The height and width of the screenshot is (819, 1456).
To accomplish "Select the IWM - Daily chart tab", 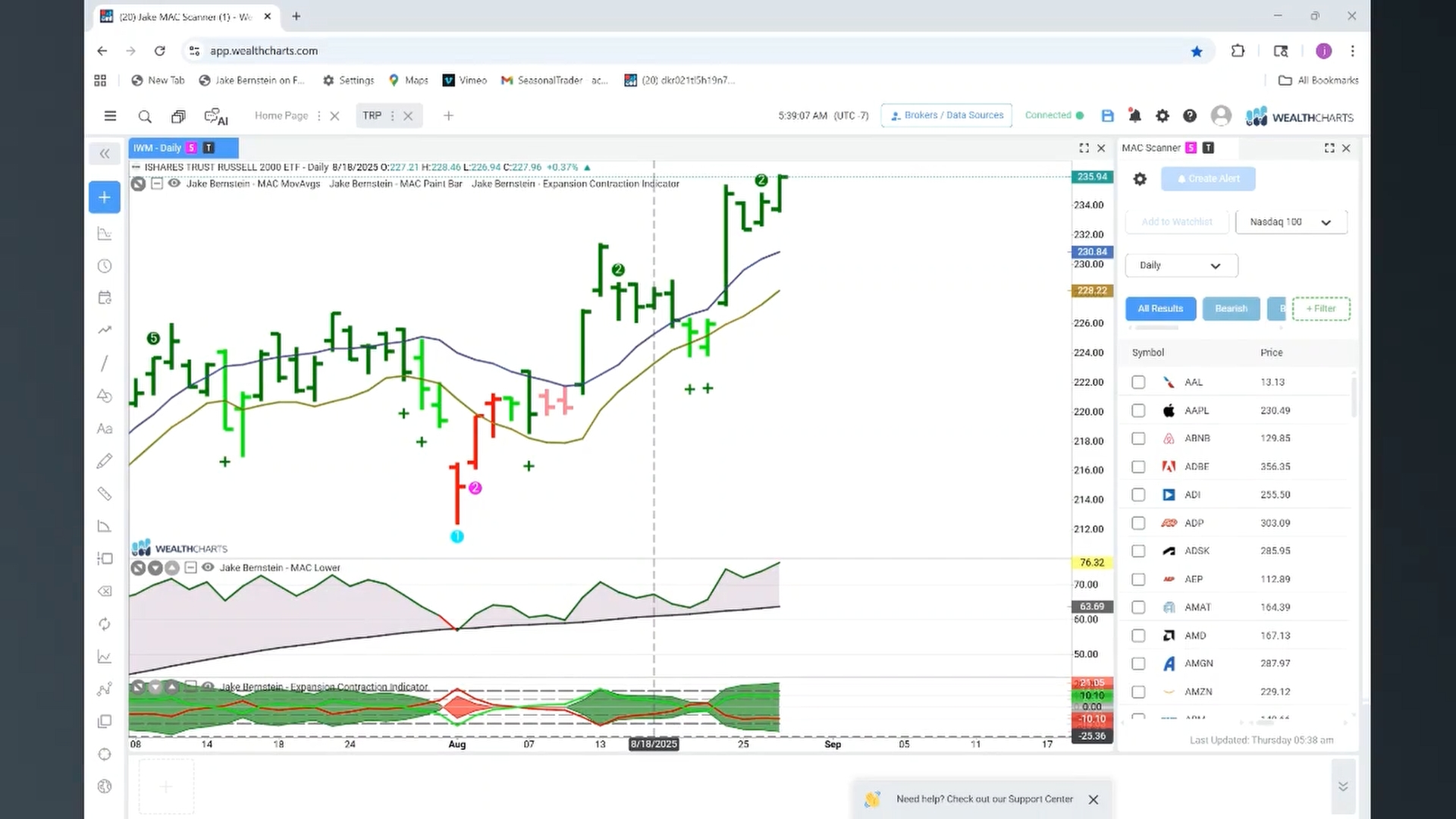I will click(x=184, y=148).
